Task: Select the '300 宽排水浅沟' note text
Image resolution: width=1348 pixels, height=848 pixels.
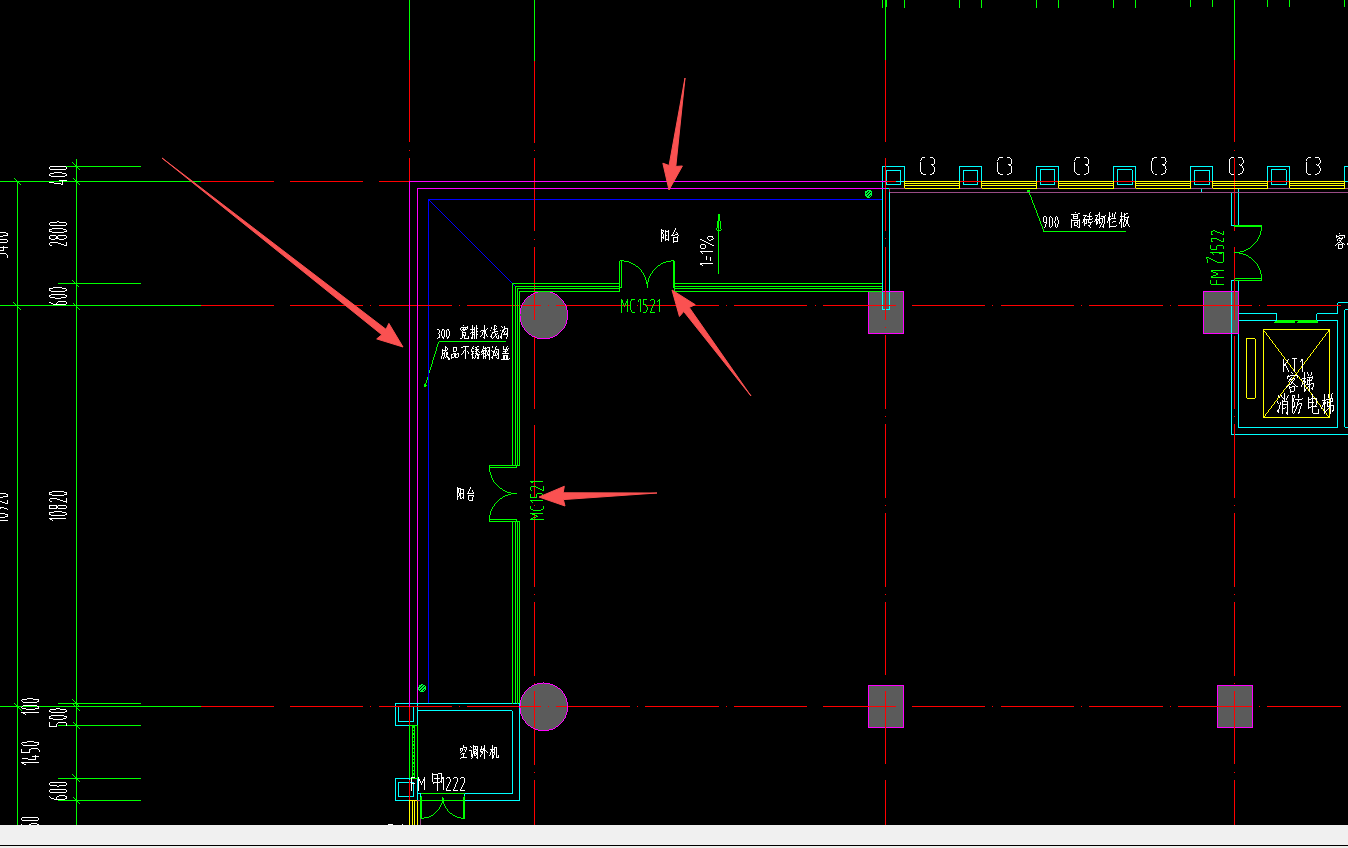Action: click(474, 334)
